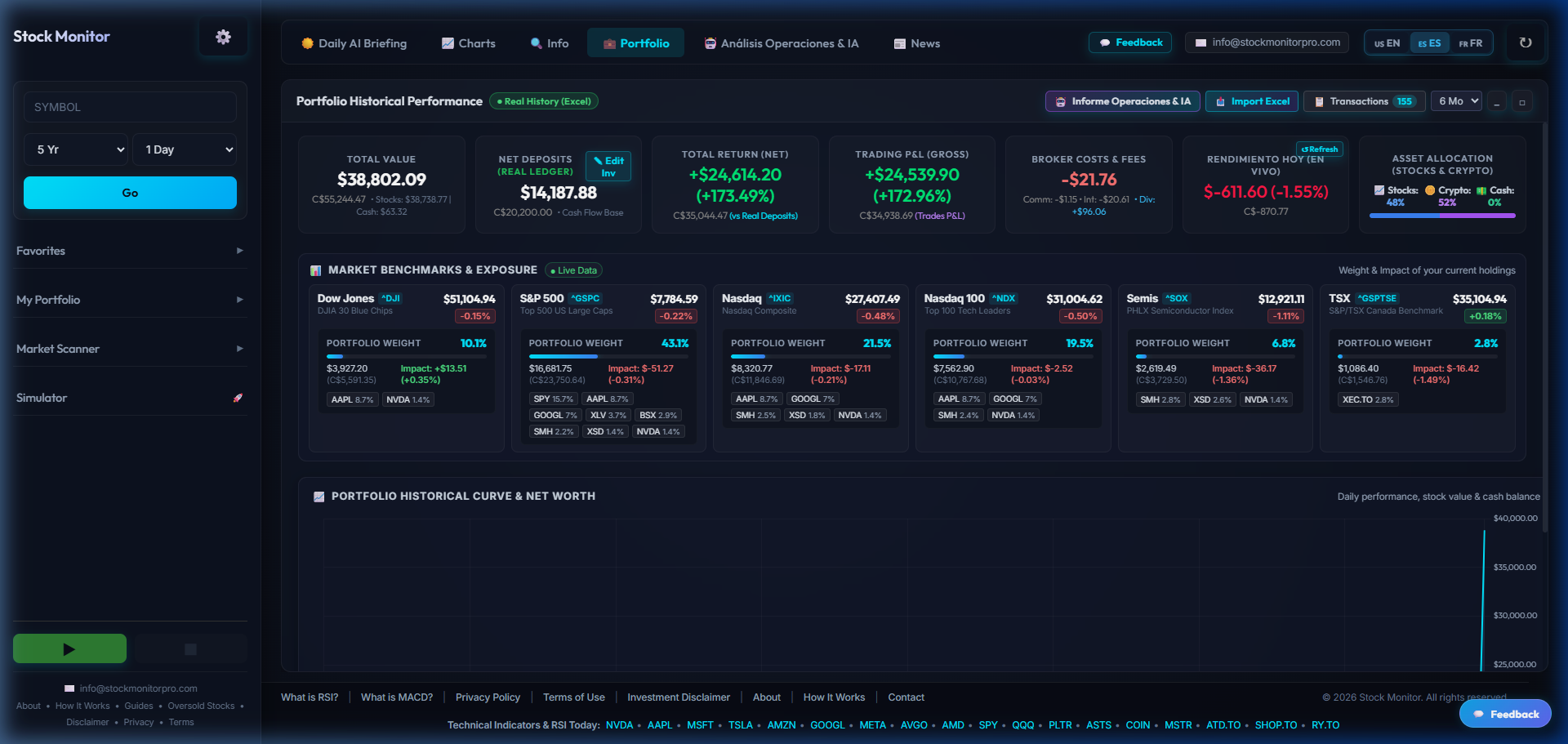This screenshot has height=744, width=1568.
Task: Click the S&P 500 portfolio weight bar
Action: coord(608,356)
